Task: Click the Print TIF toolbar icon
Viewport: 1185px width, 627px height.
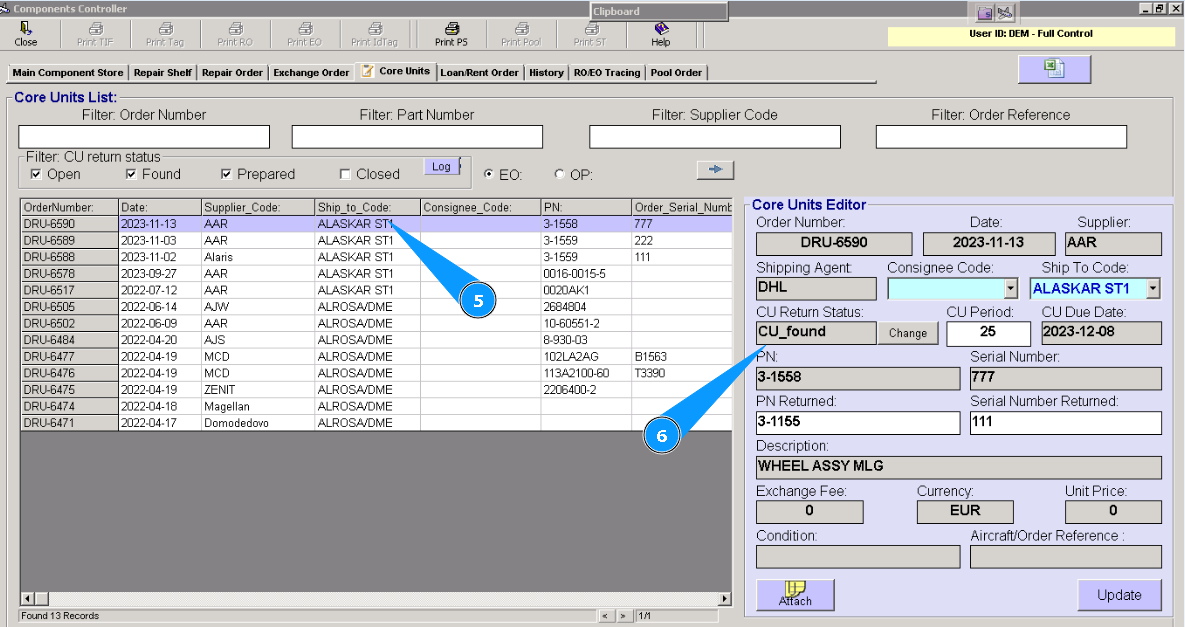Action: click(x=95, y=34)
